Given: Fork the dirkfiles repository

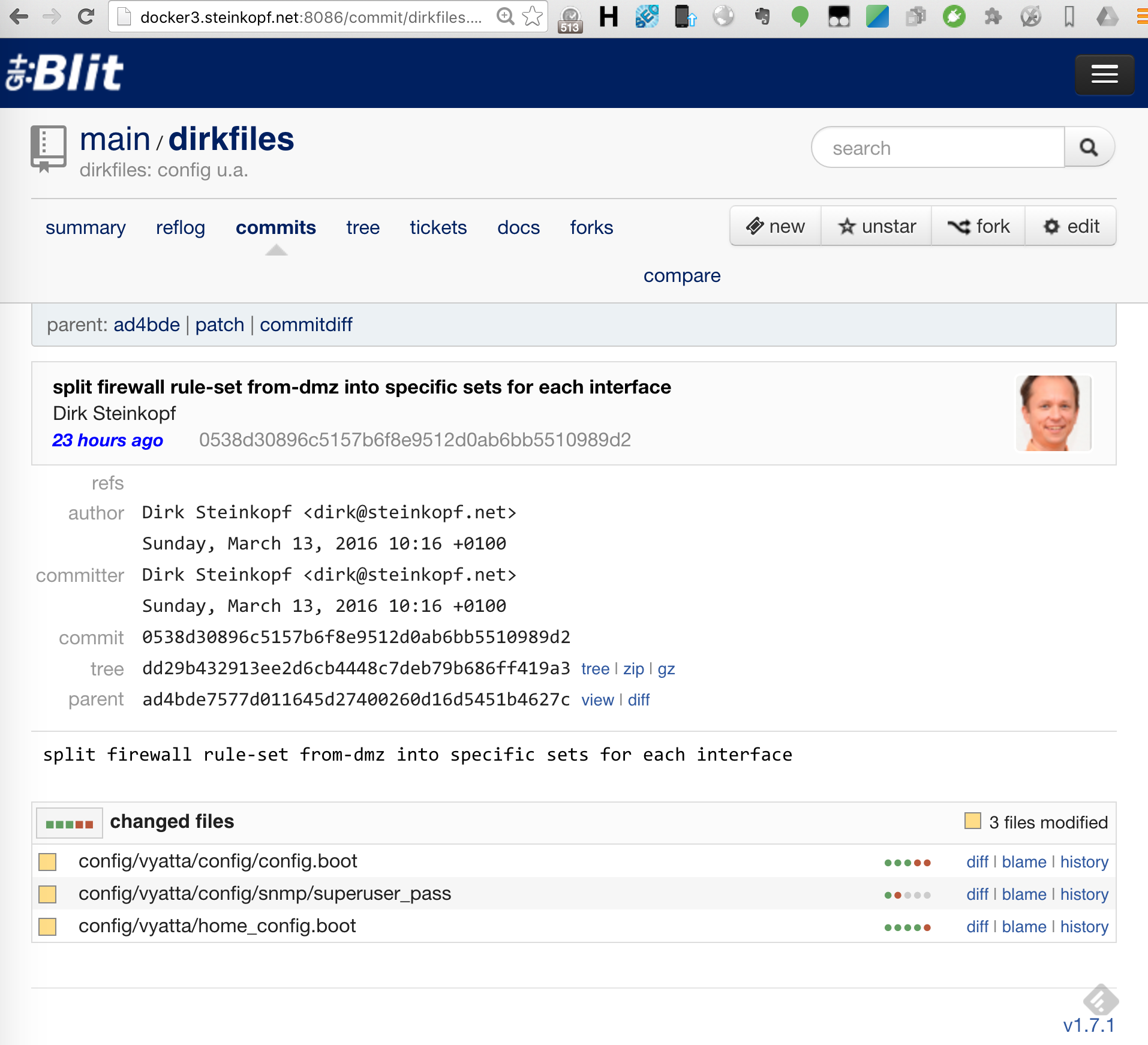Looking at the screenshot, I should (979, 227).
